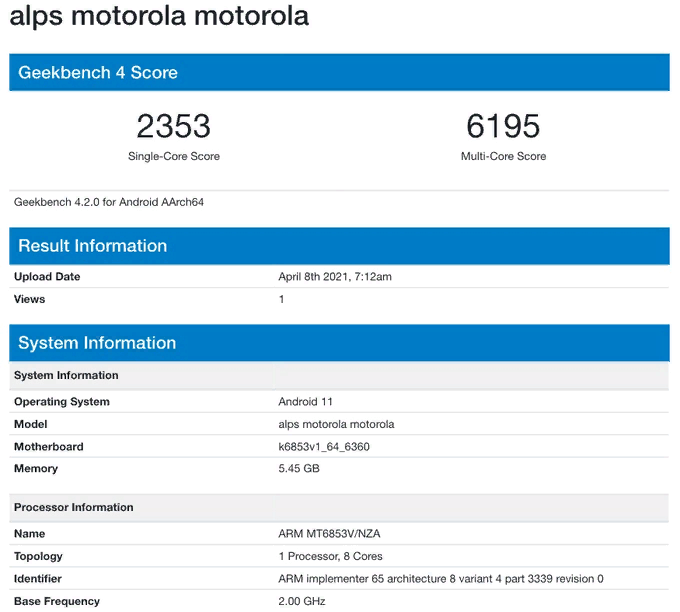Viewport: 680px width, 612px height.
Task: Click the 'Base Frequency' label
Action: [x=57, y=601]
